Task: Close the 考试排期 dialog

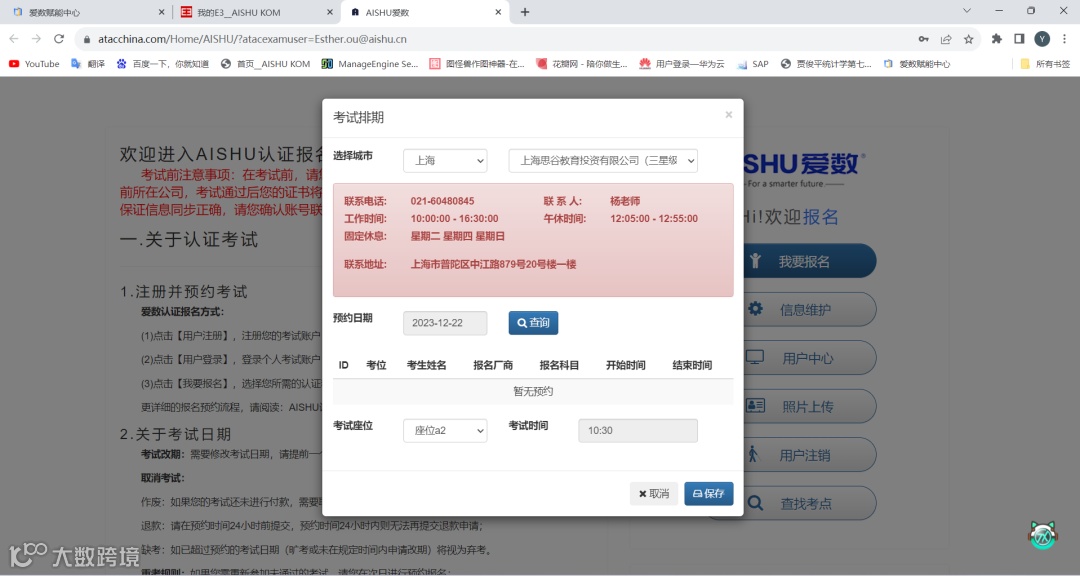Action: (729, 115)
